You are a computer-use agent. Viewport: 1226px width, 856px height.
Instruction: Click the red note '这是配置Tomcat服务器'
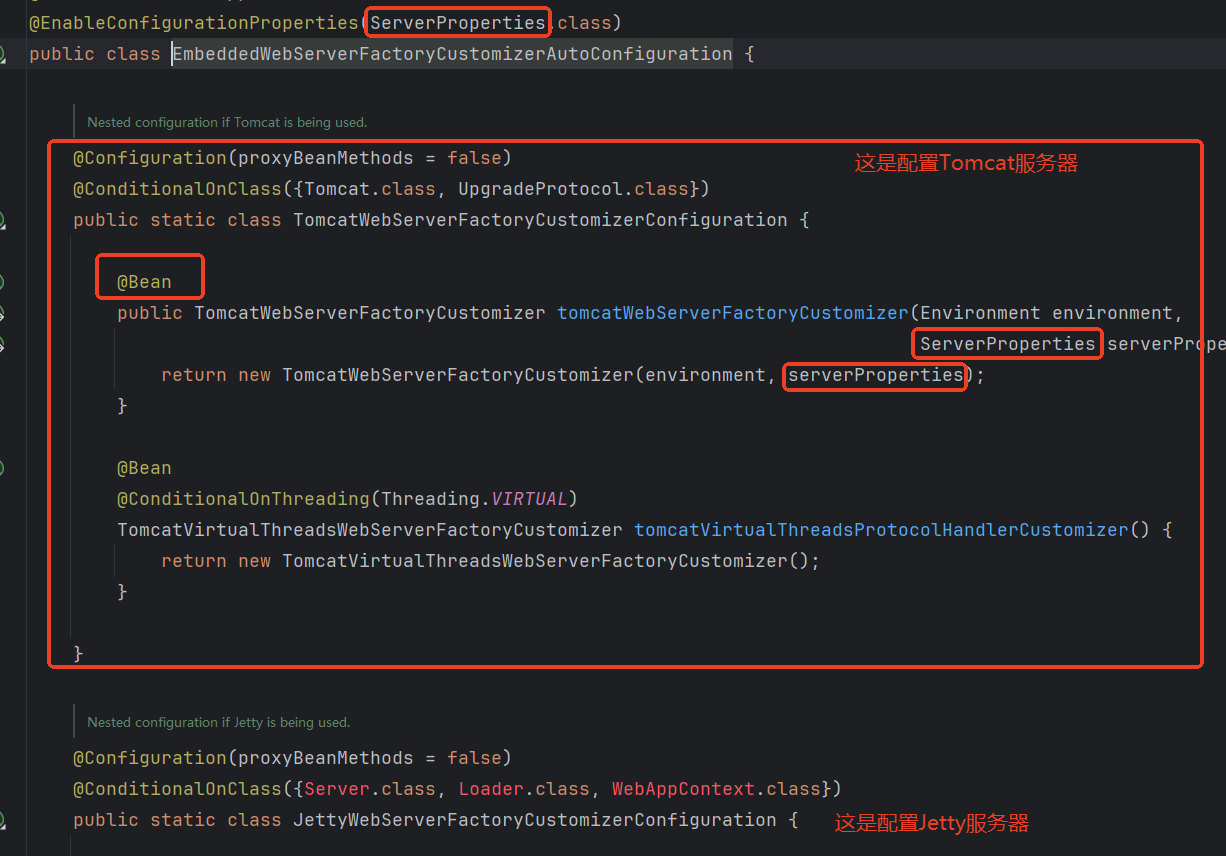tap(966, 163)
